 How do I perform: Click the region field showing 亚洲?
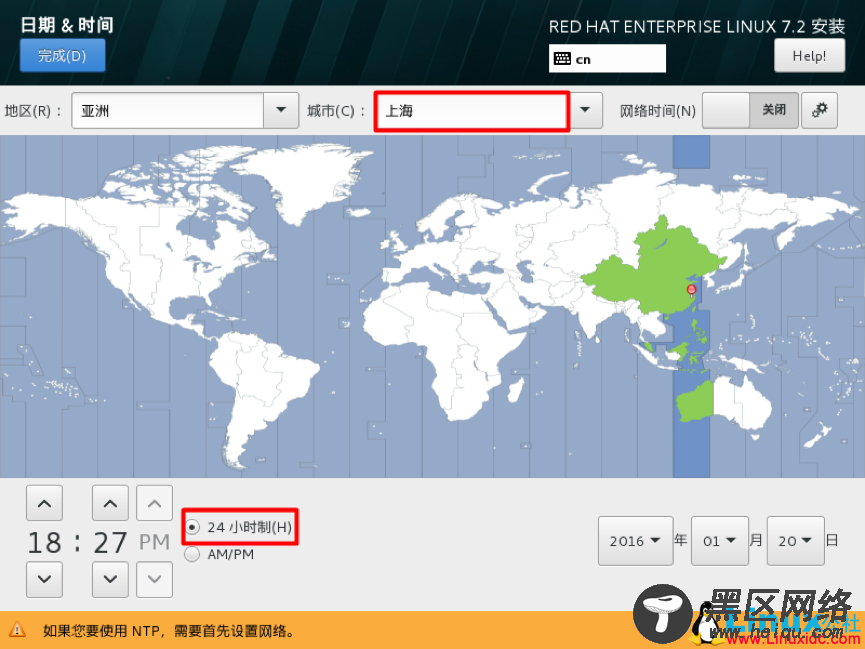click(x=168, y=110)
